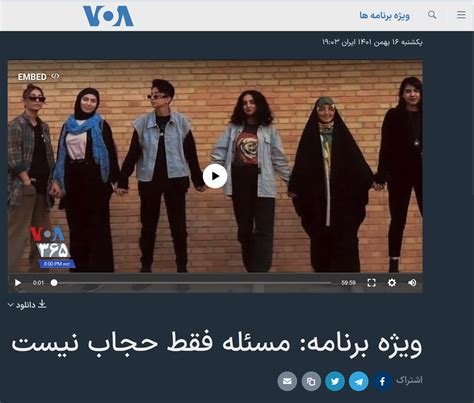This screenshot has height=403, width=474.
Task: Enter fullscreen video mode
Action: 371,283
